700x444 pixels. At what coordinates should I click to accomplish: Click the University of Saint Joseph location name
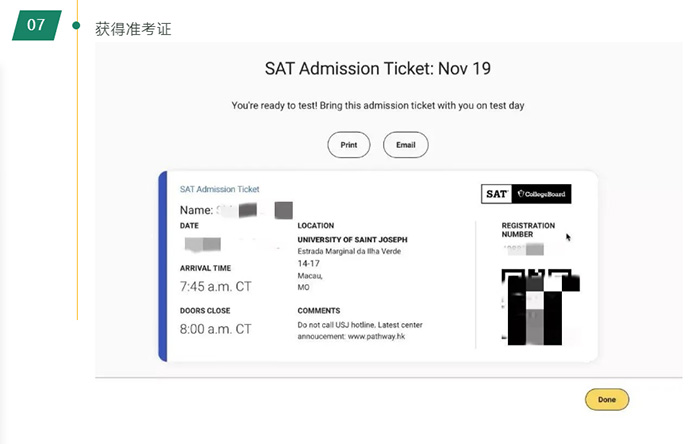pos(352,240)
